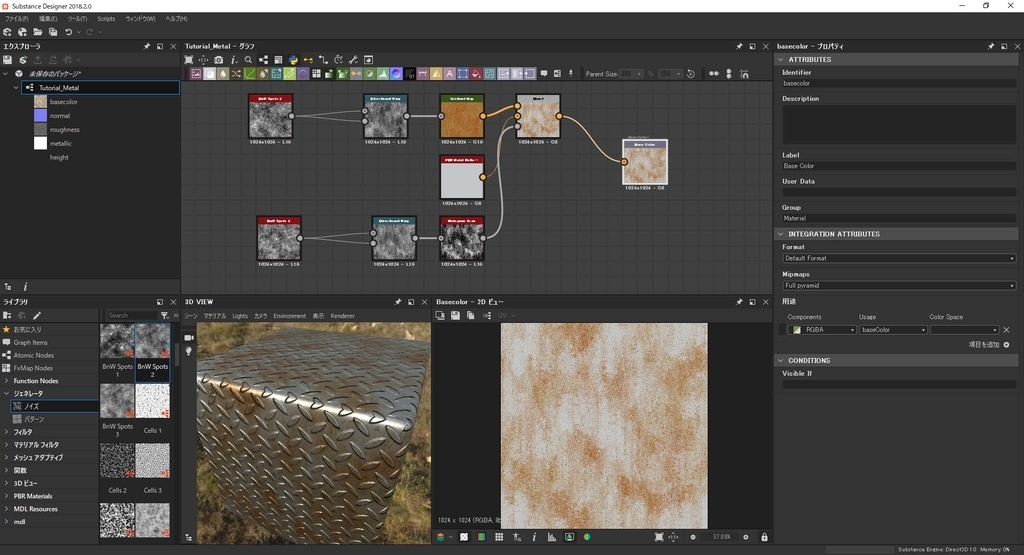Open the Format dropdown showing Default Format
The height and width of the screenshot is (555, 1024).
tap(898, 258)
